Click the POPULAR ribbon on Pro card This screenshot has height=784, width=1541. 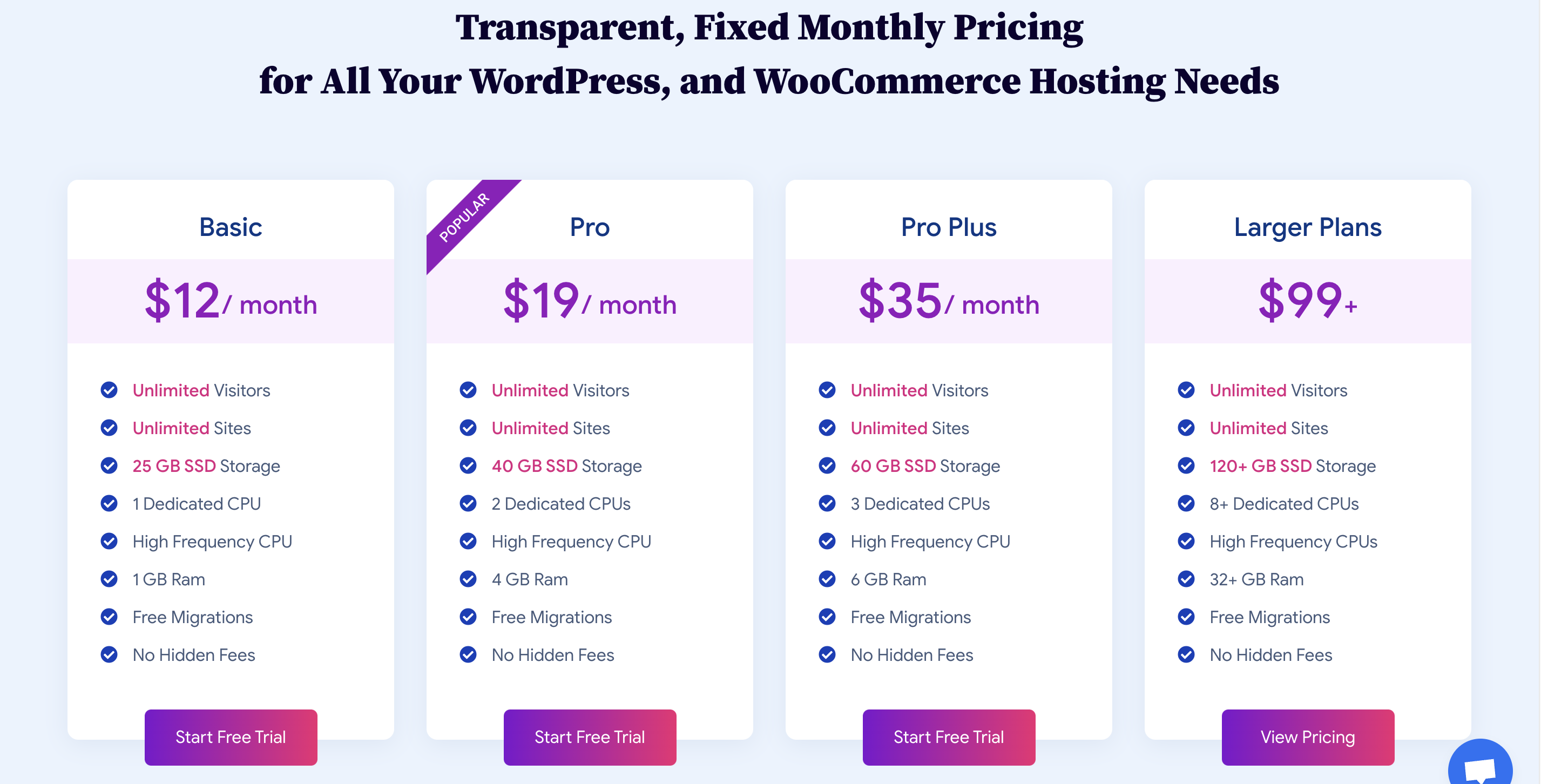pyautogui.click(x=464, y=218)
